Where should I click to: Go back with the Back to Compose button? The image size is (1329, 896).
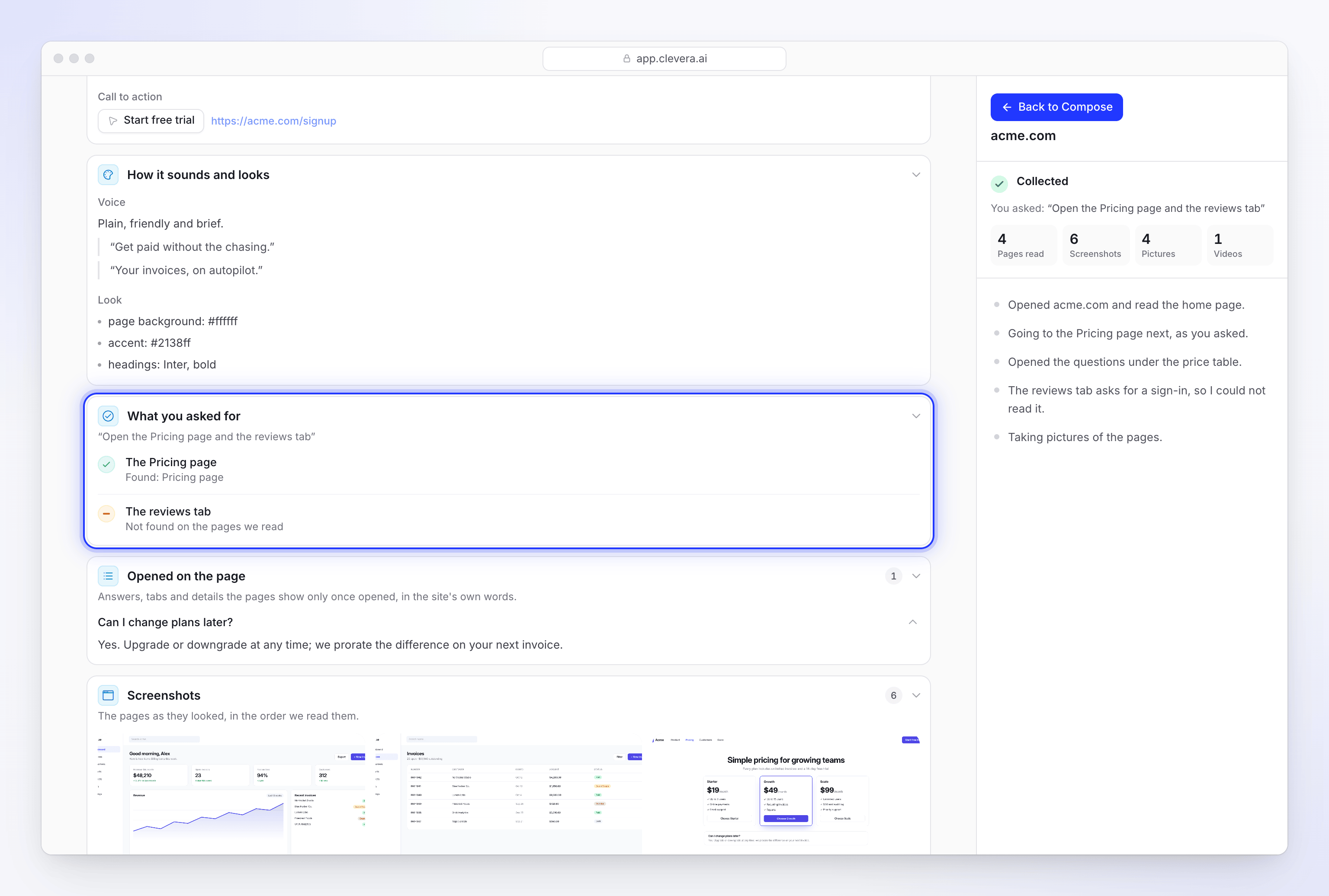[x=1056, y=107]
